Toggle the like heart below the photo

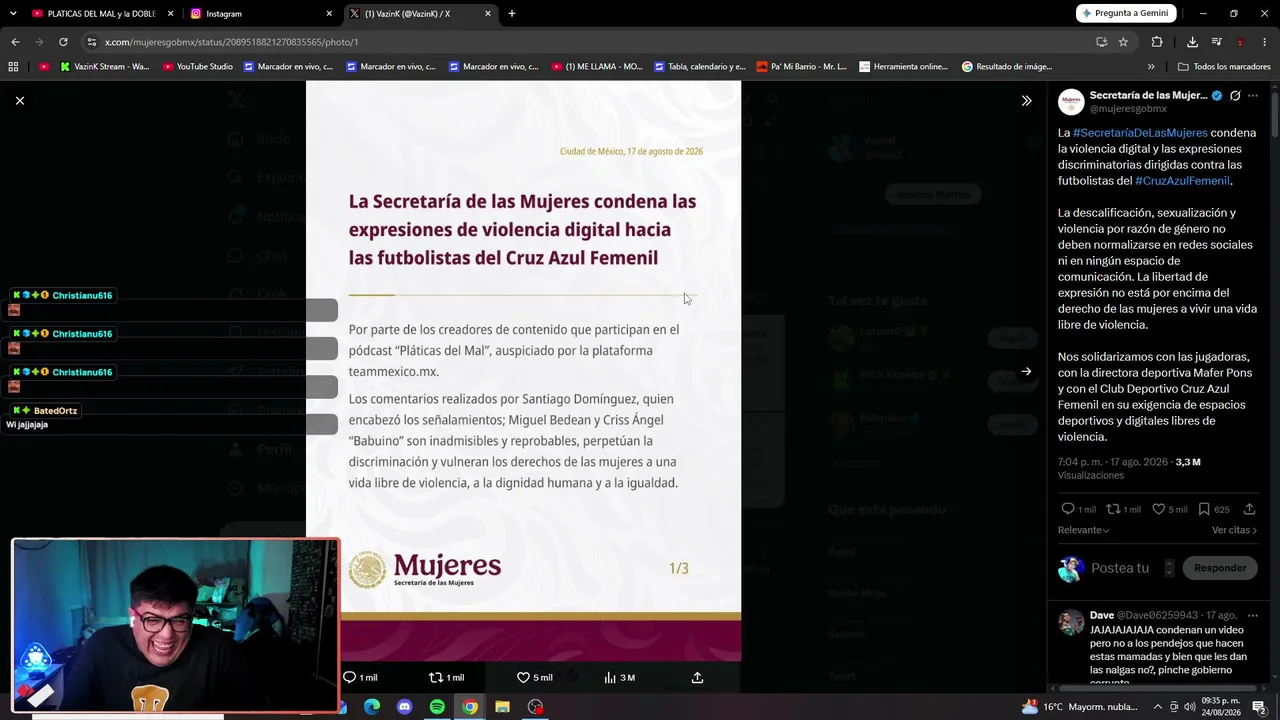(523, 677)
